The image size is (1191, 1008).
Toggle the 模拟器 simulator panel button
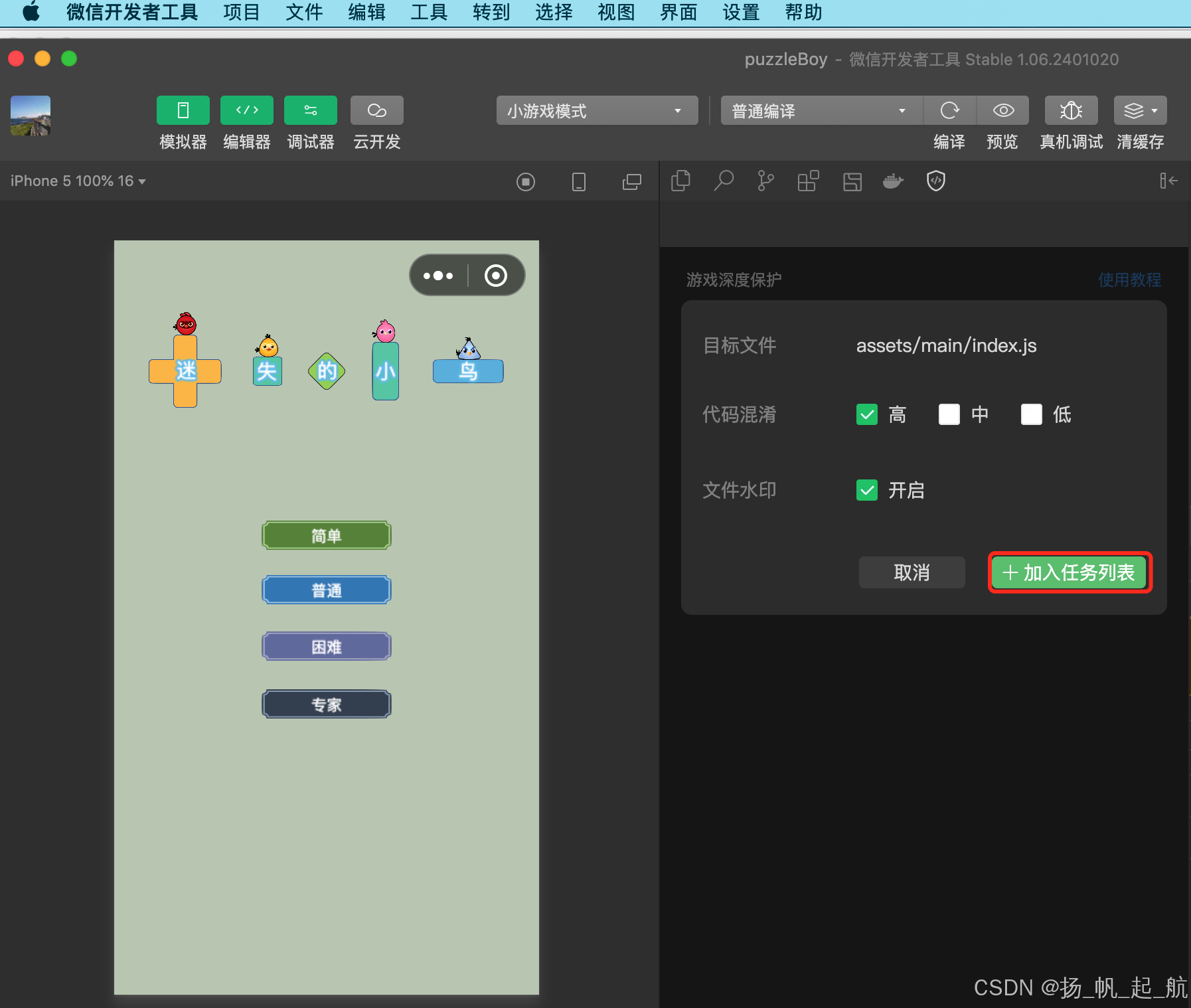click(x=183, y=110)
